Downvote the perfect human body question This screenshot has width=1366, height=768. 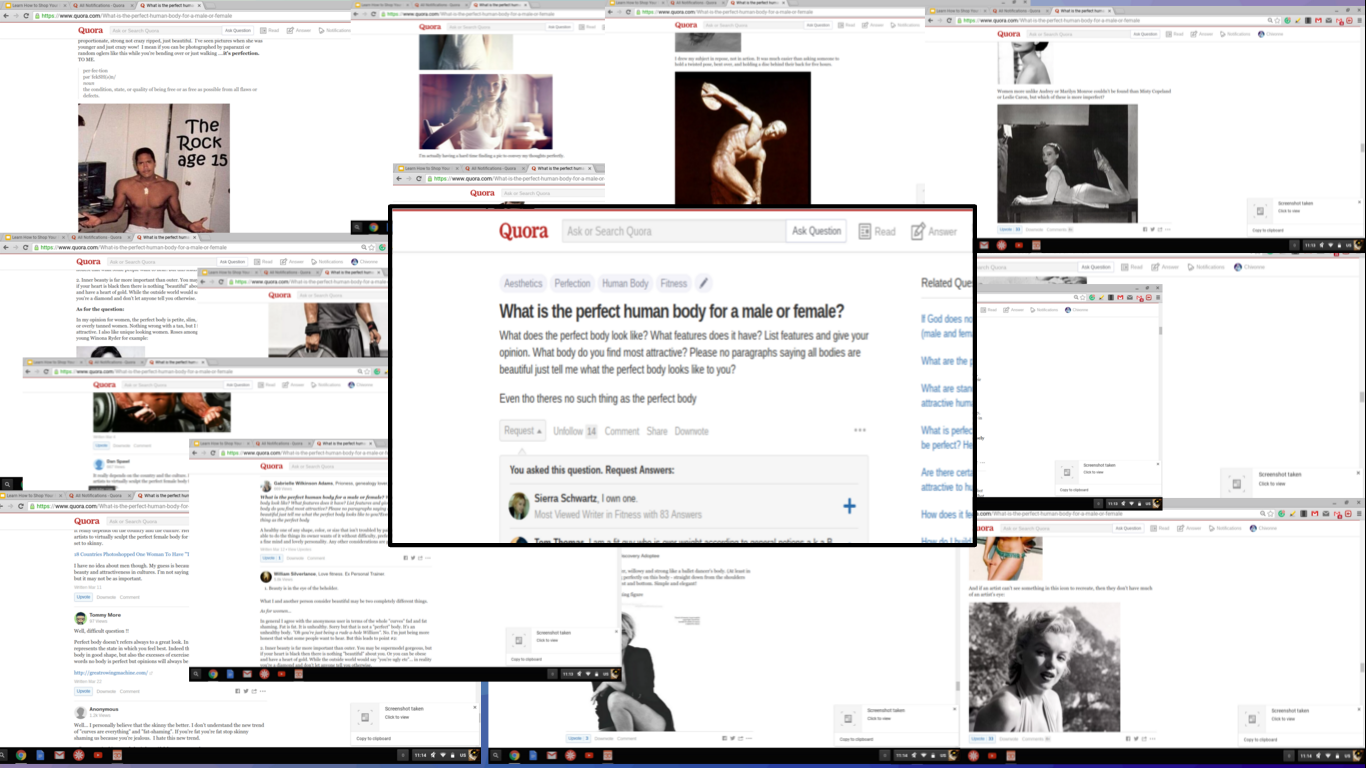point(691,431)
